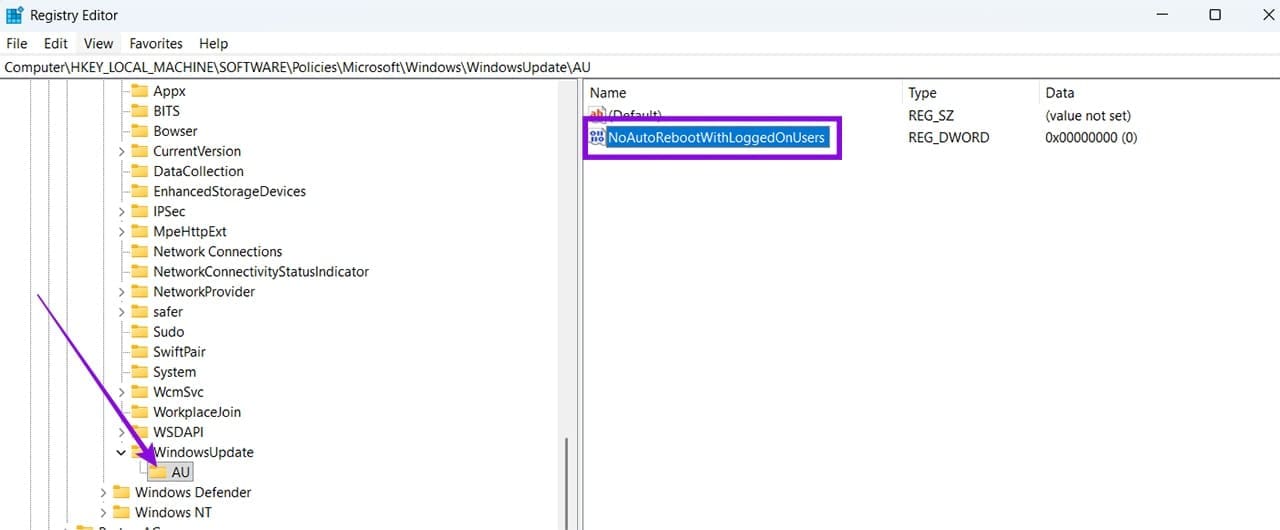Click the registry path address bar
The height and width of the screenshot is (530, 1280).
point(640,67)
